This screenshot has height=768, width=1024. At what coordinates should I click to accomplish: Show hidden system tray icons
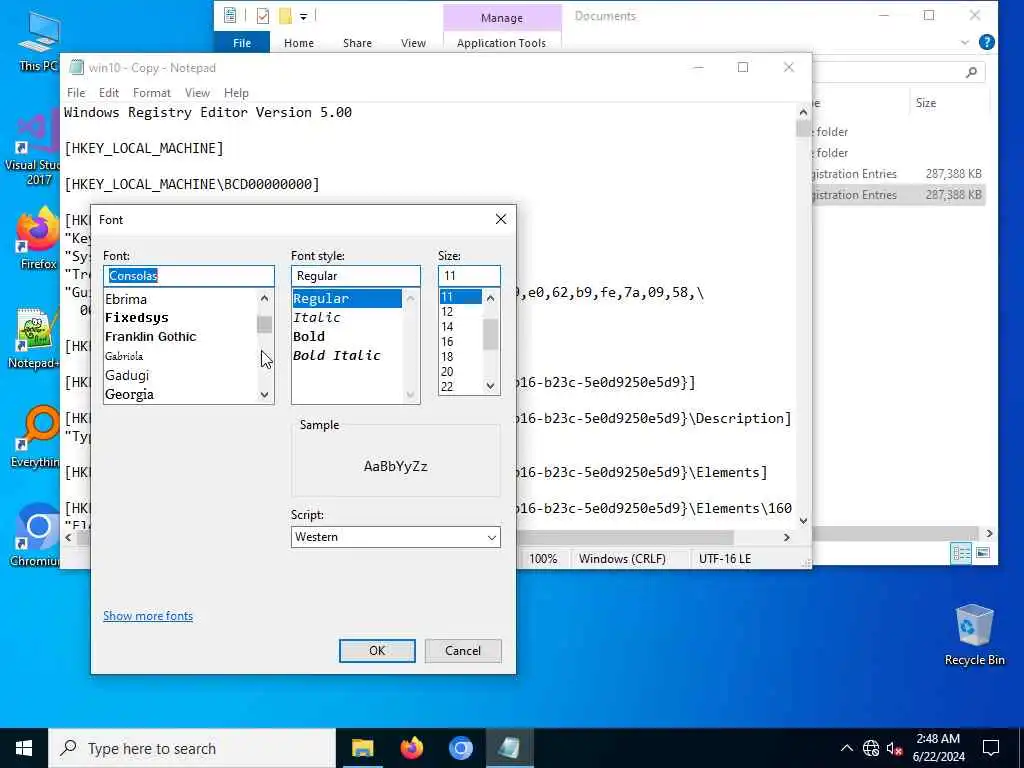846,748
